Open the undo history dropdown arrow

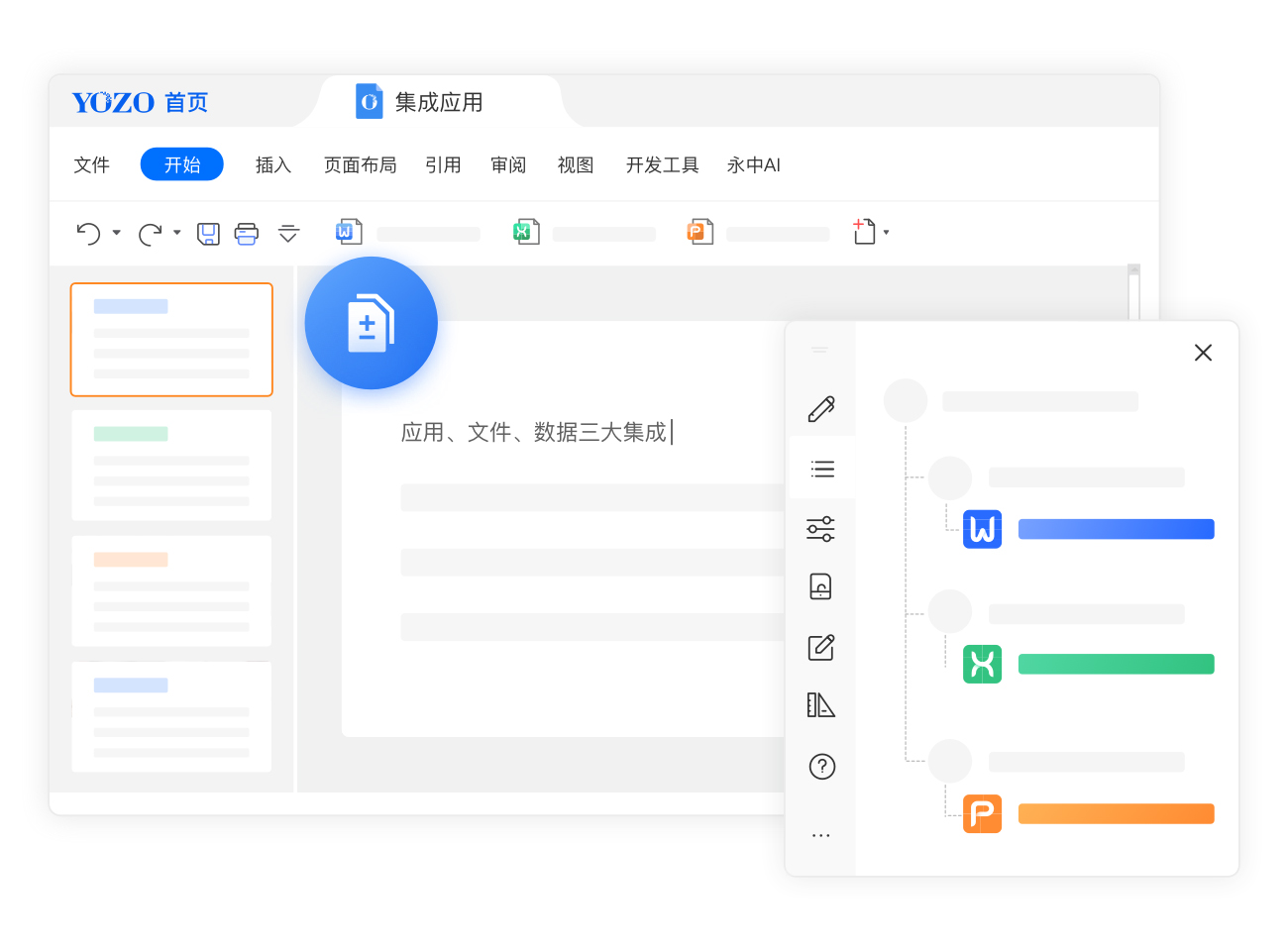coord(117,233)
